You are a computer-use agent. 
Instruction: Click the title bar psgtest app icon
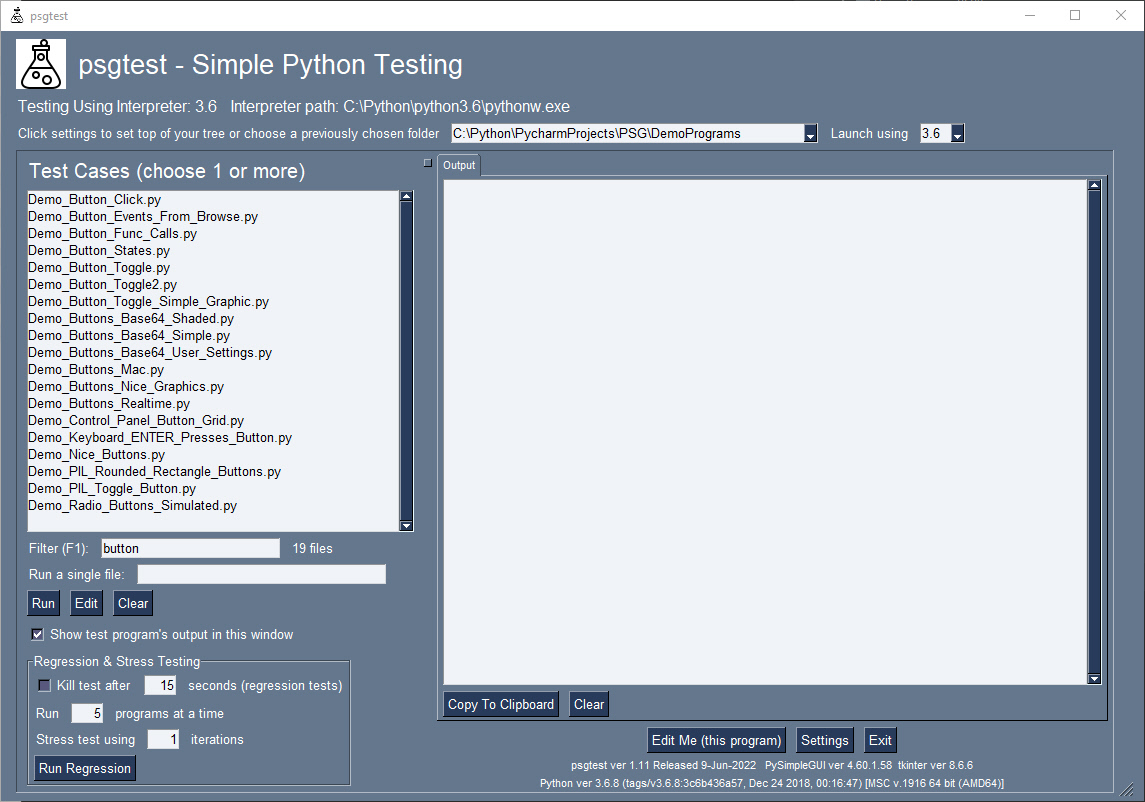(16, 15)
